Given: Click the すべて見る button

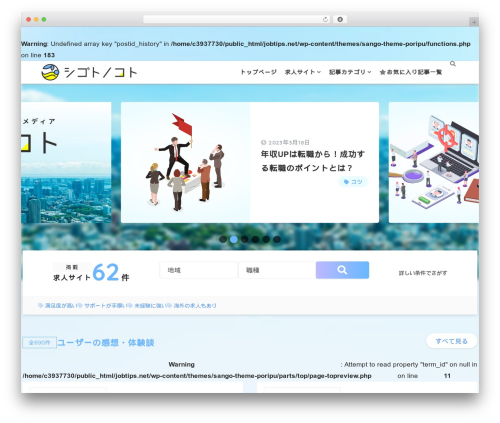Looking at the screenshot, I should pos(451,341).
